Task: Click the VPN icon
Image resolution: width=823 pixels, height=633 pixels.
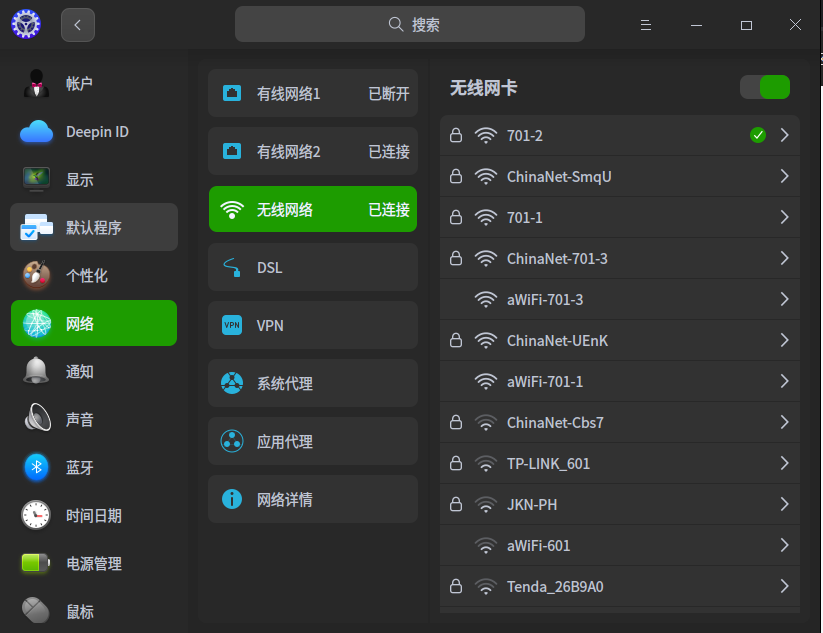Action: coord(232,325)
